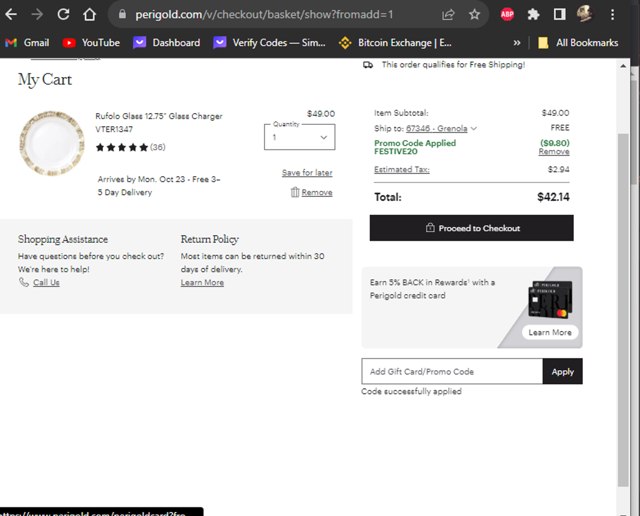Click the Apply promo code button

click(x=562, y=371)
